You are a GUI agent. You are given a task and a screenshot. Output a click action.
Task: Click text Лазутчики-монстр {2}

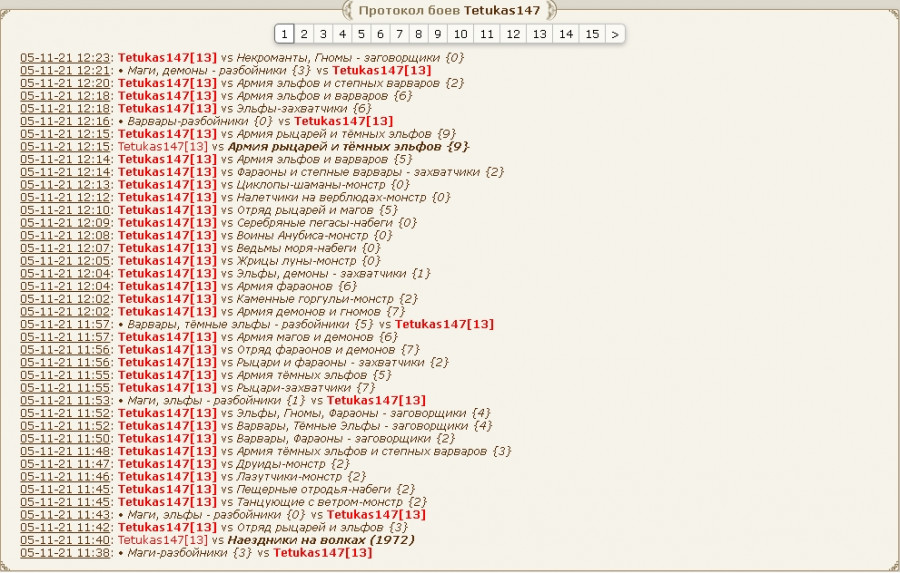point(301,476)
